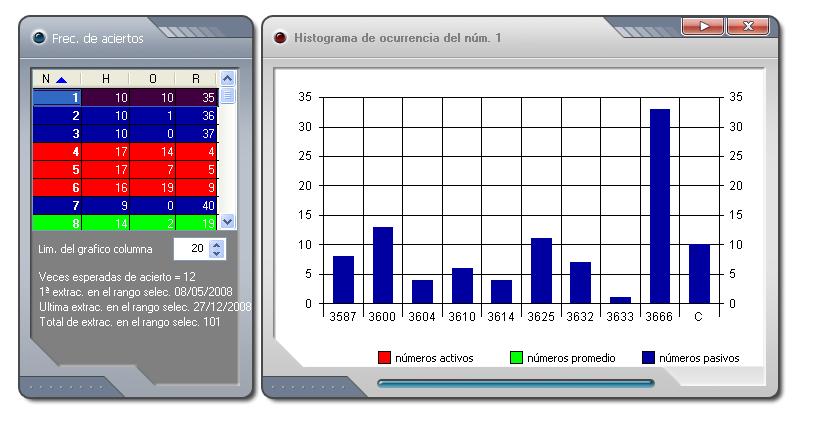Increase the Lim. del grafico columna value
Screen dimensions: 824x427
point(217,245)
